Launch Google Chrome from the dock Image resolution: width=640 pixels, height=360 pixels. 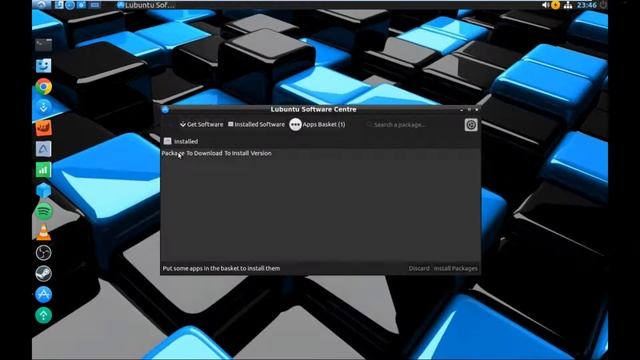pyautogui.click(x=43, y=87)
